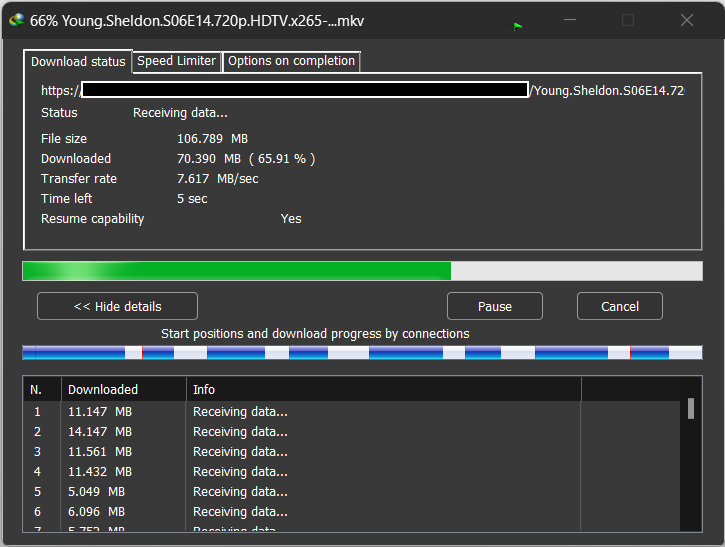
Task: Click the Transfer rate value 7.617 MB/sec
Action: coord(217,178)
